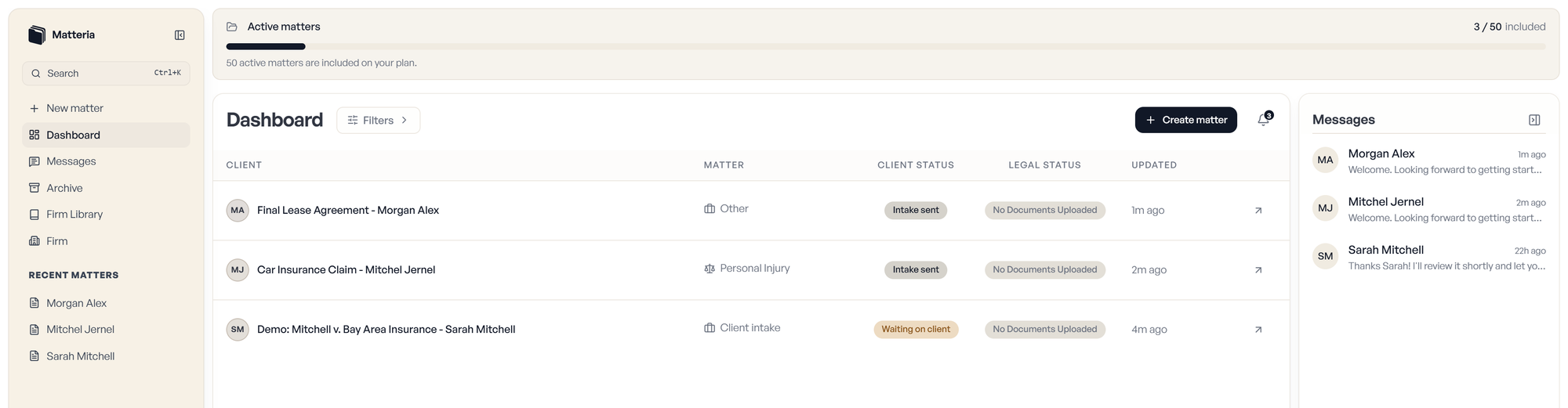Click the 3 / 50 included text
Image resolution: width=1568 pixels, height=408 pixels.
click(x=1509, y=27)
